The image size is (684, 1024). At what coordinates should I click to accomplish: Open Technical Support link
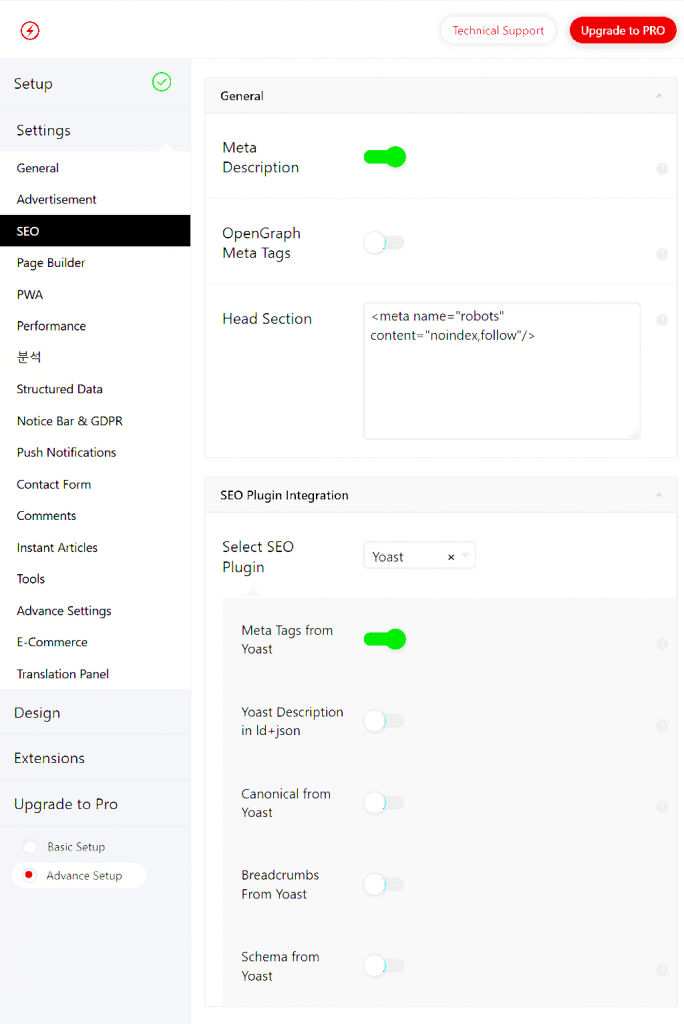(498, 31)
